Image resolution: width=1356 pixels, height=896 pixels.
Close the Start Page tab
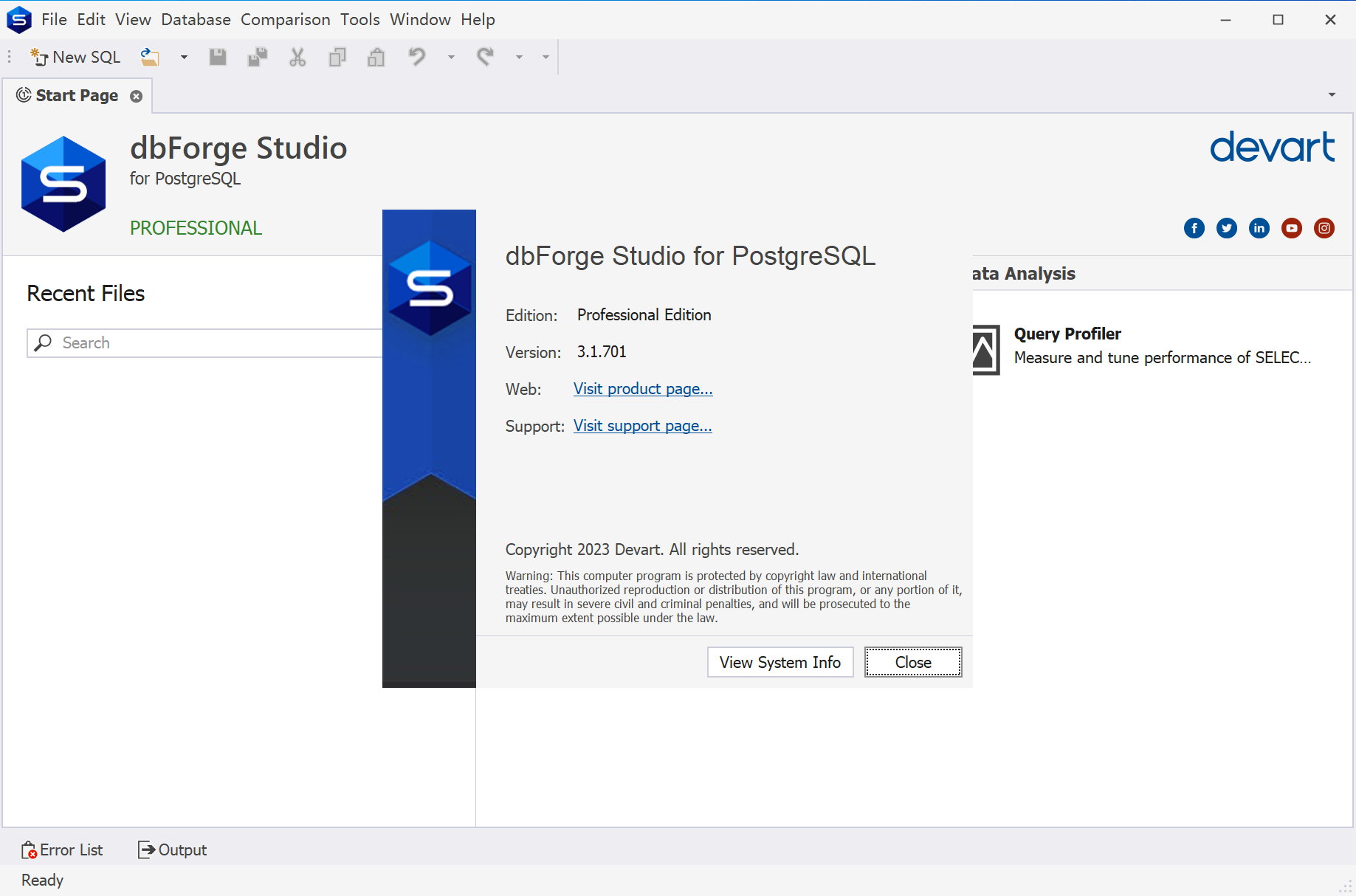coord(136,97)
